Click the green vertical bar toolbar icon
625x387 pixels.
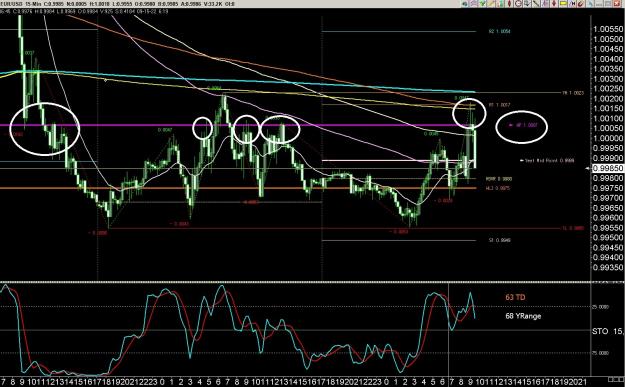[501, 4]
